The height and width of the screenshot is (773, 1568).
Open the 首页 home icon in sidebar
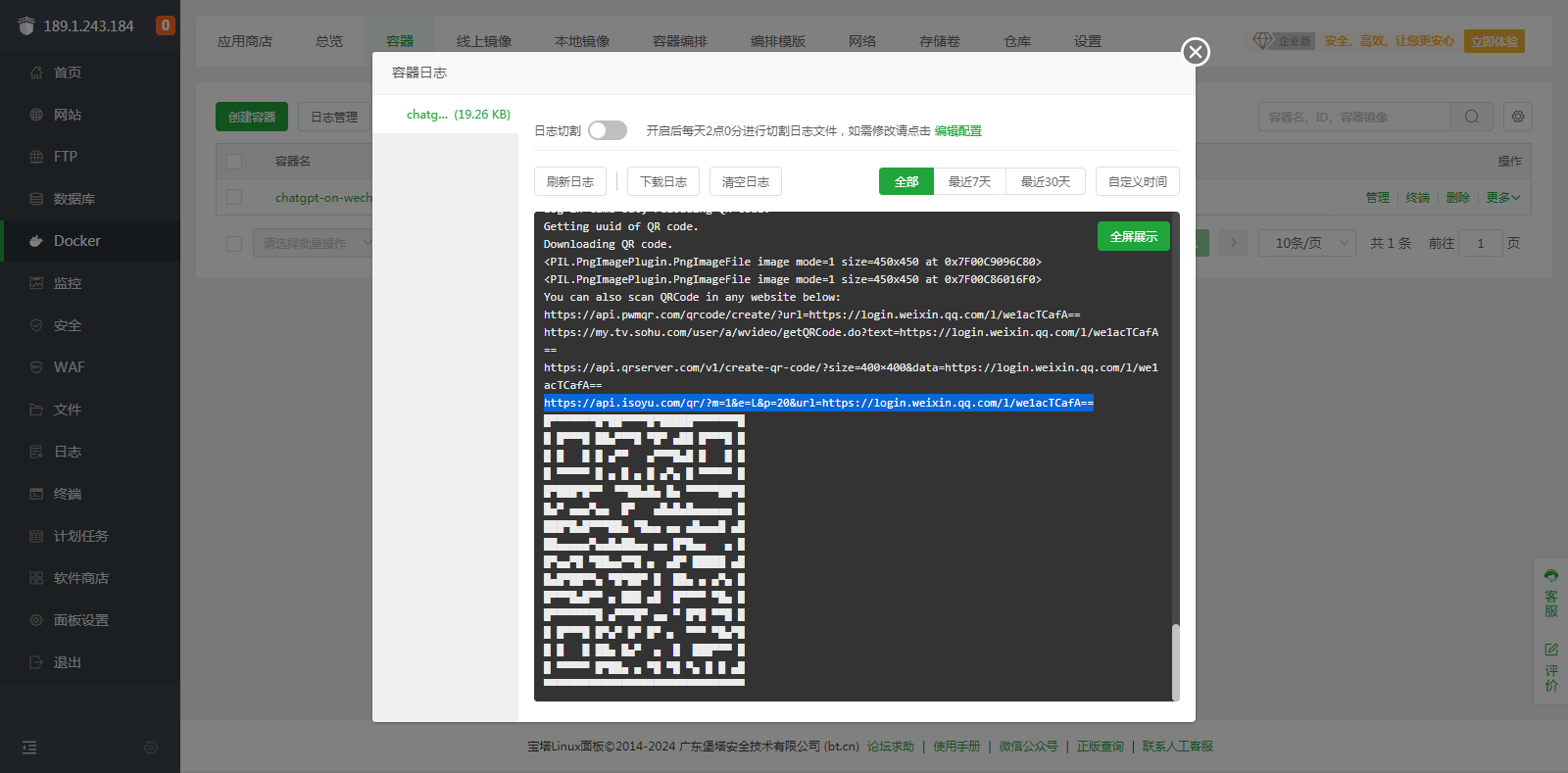pyautogui.click(x=36, y=72)
